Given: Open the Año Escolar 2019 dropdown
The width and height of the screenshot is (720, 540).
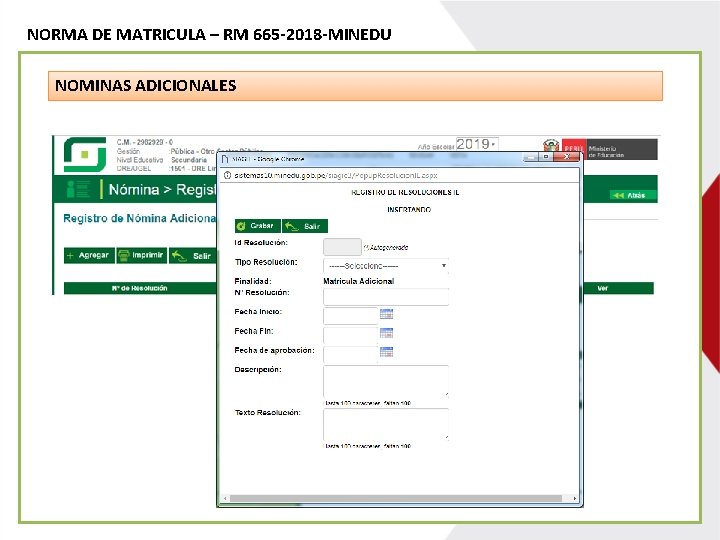Looking at the screenshot, I should coord(476,144).
